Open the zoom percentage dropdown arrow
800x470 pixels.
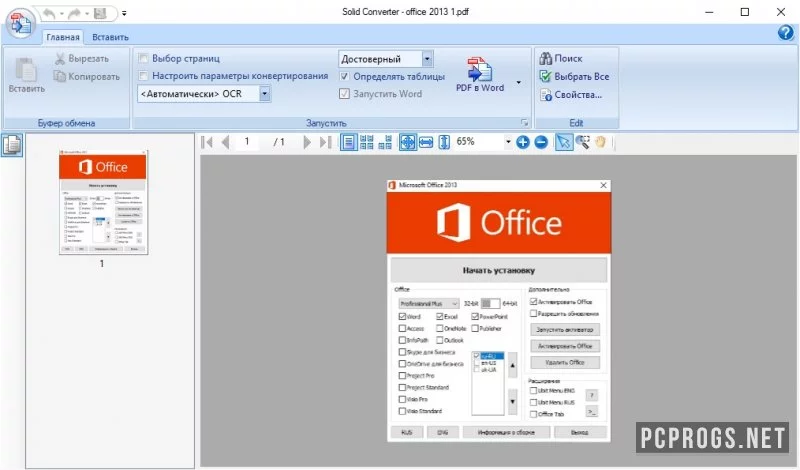click(x=508, y=142)
